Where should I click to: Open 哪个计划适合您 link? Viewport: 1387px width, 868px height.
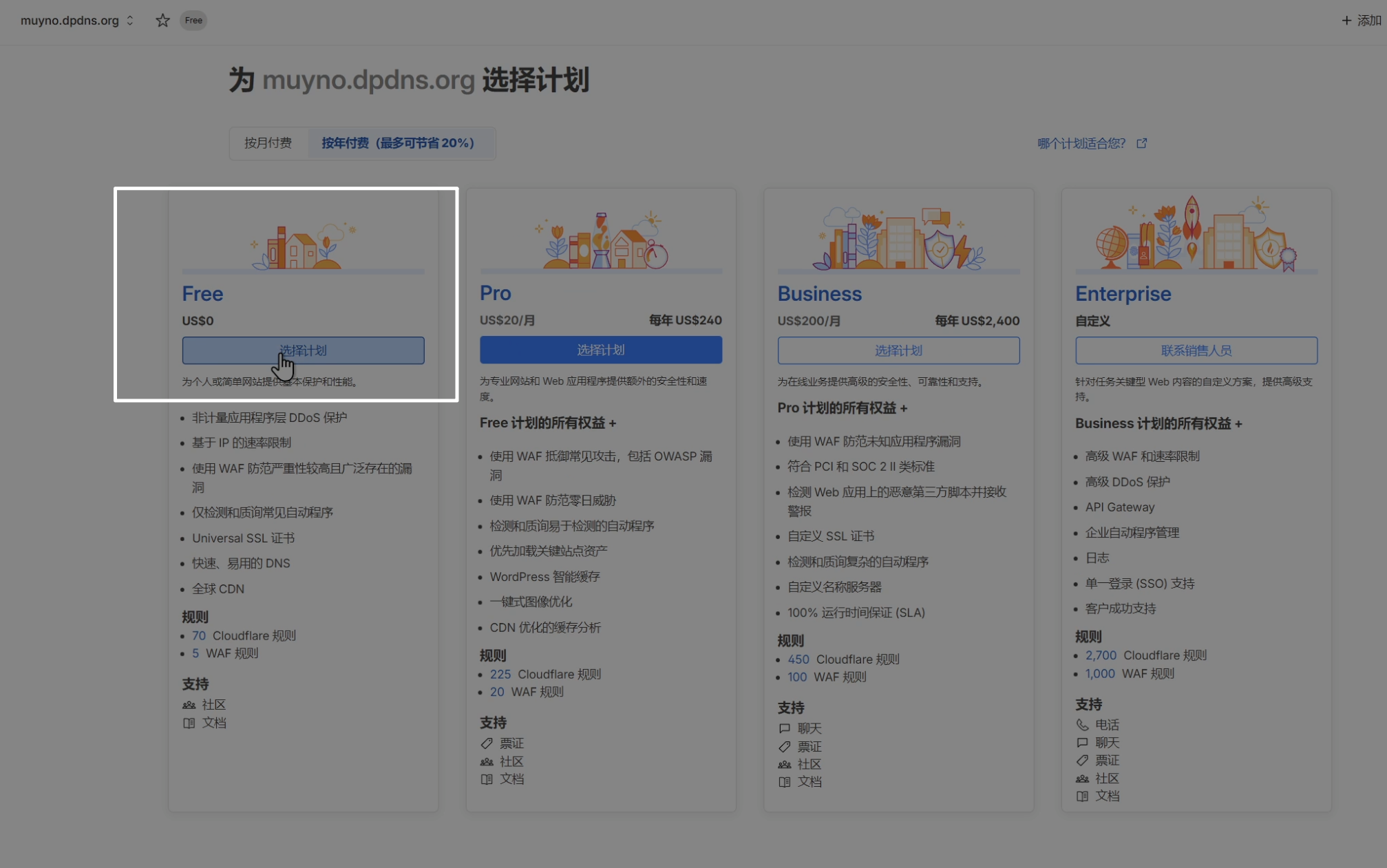tap(1081, 143)
